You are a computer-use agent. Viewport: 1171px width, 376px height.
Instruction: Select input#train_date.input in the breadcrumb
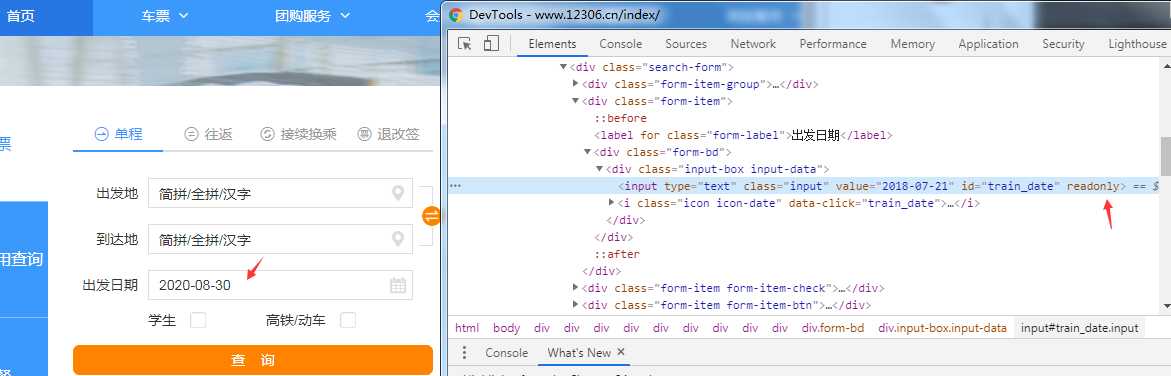[x=1079, y=327]
